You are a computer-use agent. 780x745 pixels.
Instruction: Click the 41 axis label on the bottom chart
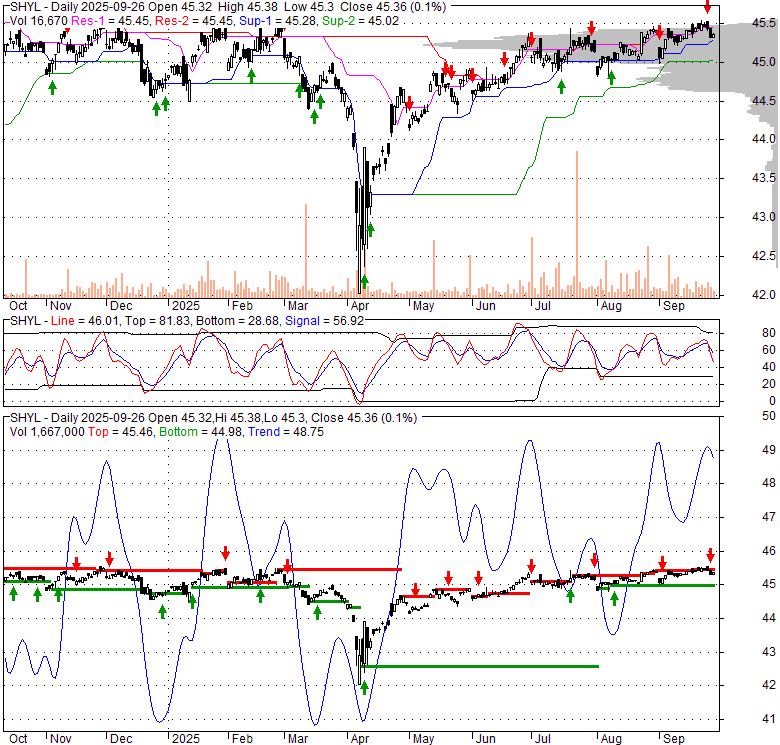pyautogui.click(x=769, y=719)
